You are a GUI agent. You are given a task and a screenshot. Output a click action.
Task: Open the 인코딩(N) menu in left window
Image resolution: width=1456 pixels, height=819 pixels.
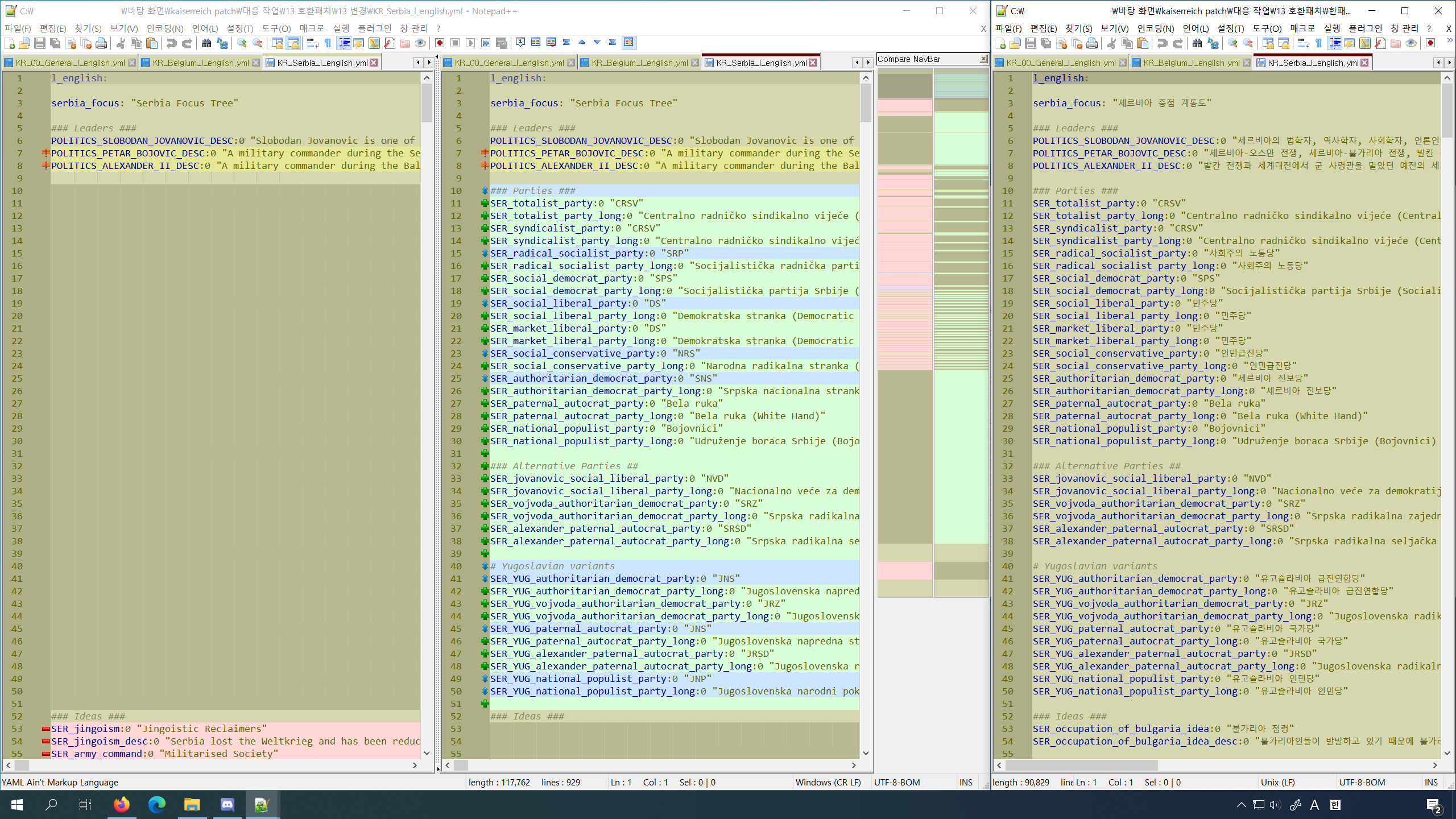pyautogui.click(x=164, y=28)
